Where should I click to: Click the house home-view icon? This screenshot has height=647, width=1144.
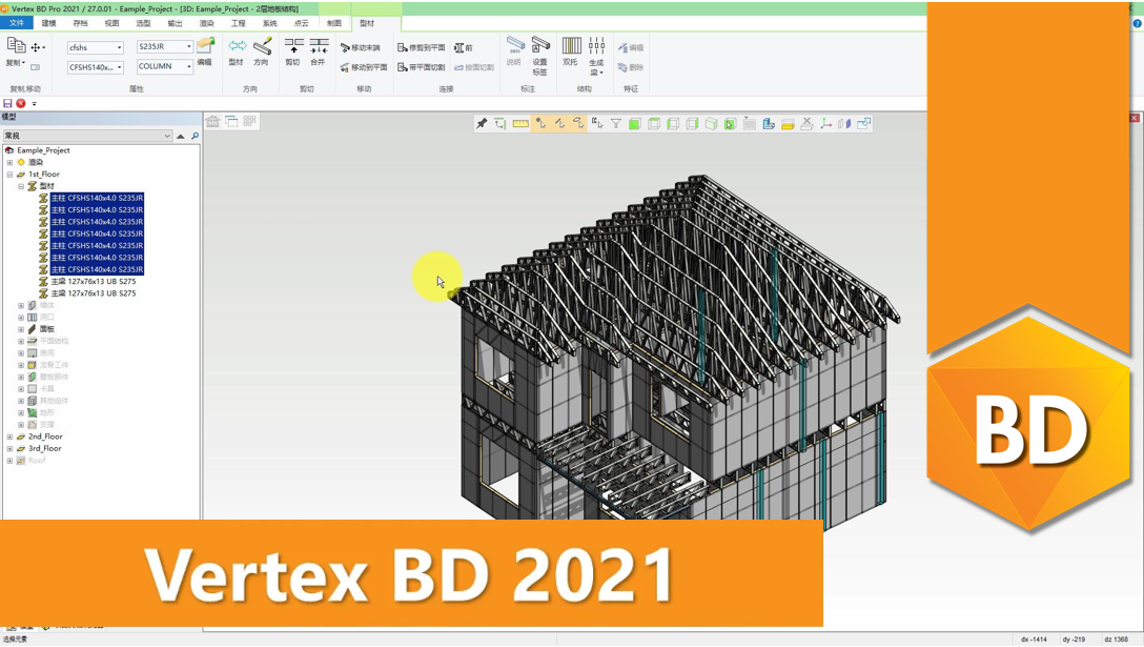tap(212, 122)
